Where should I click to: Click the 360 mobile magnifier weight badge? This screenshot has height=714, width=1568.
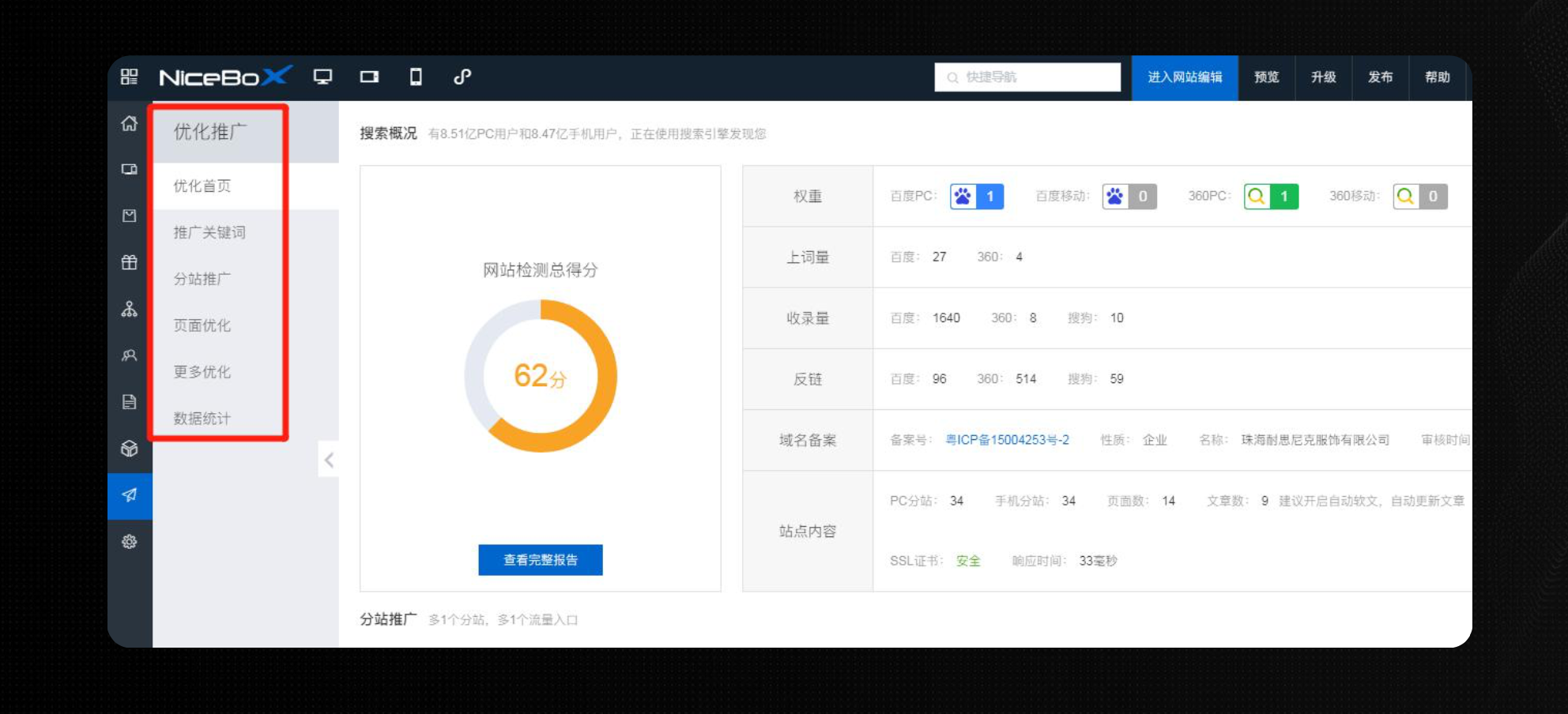point(1420,196)
